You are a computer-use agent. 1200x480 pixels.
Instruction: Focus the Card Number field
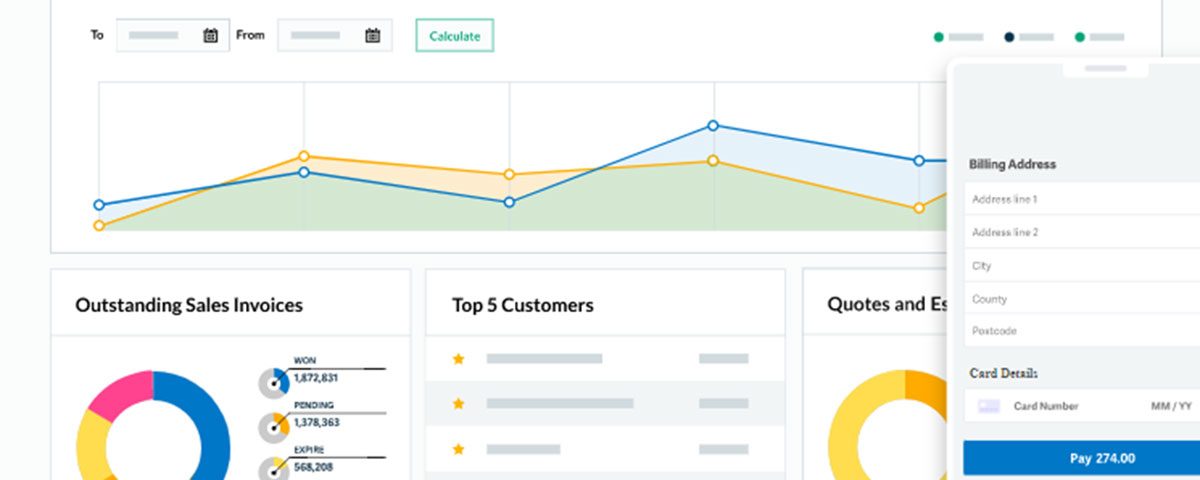pos(1046,406)
